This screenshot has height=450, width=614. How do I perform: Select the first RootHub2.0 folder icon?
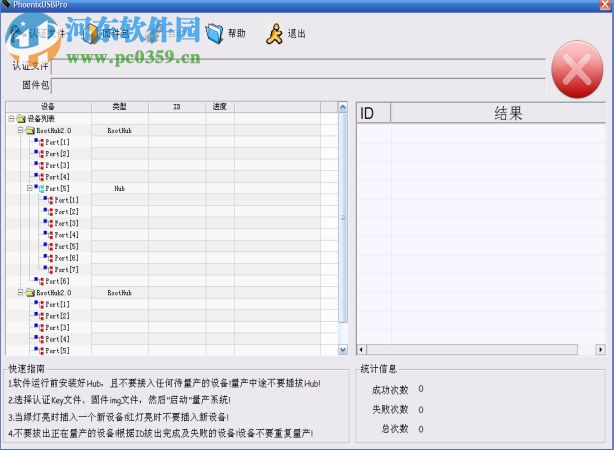tap(30, 130)
